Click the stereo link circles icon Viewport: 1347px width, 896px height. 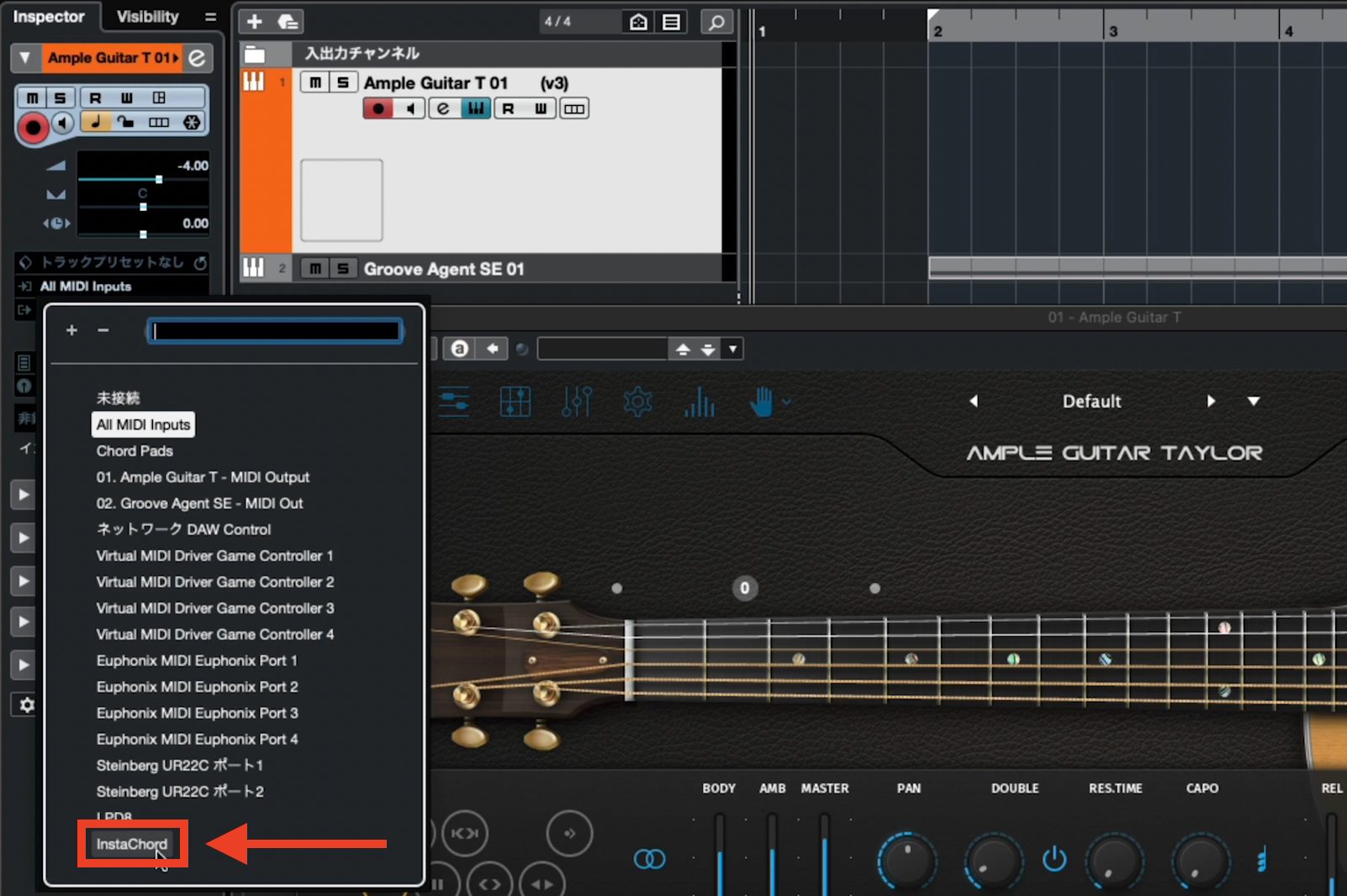[649, 859]
